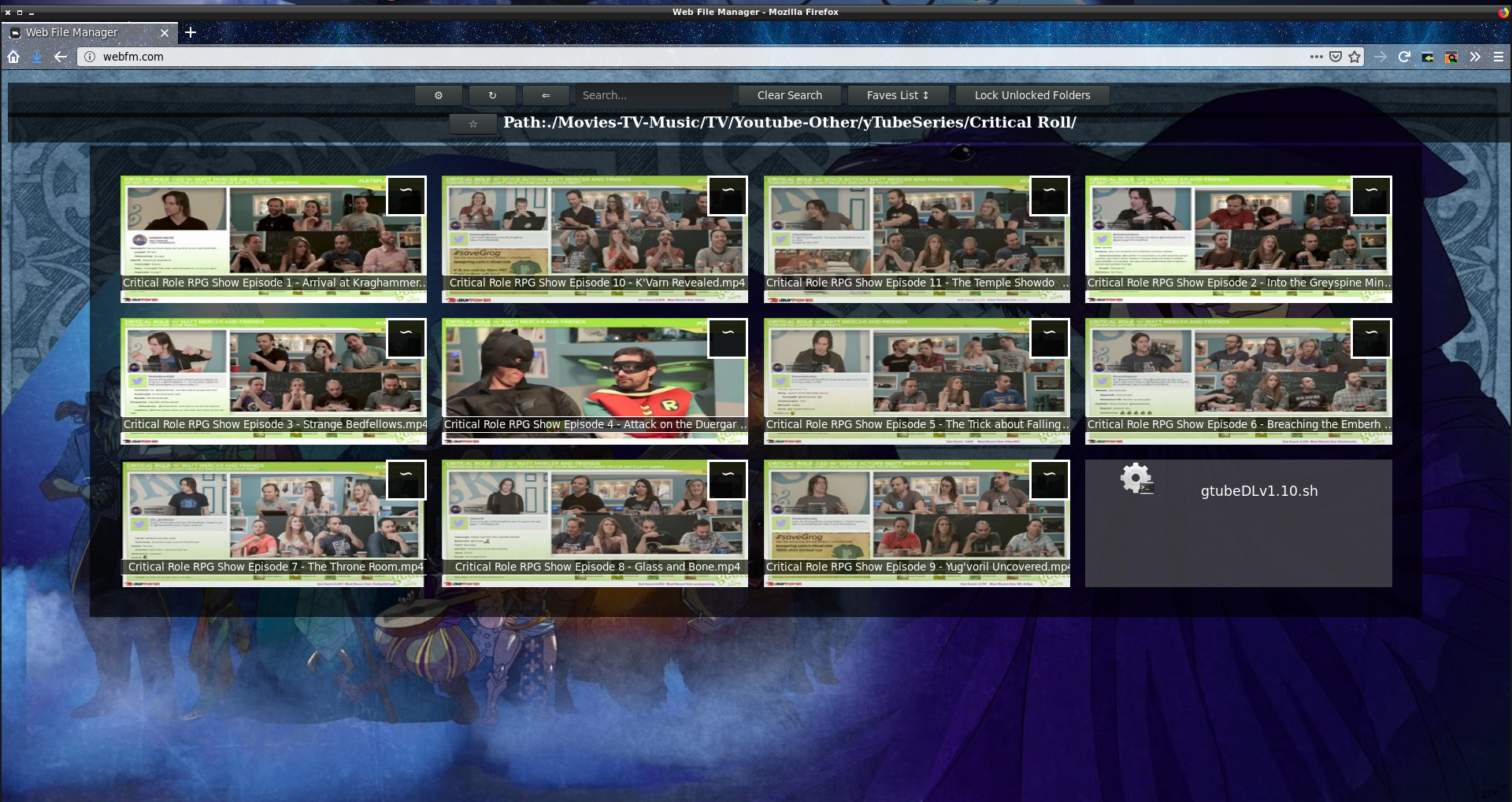Viewport: 1512px width, 802px height.
Task: Click the black corner box on Episode 11
Action: (x=1050, y=196)
